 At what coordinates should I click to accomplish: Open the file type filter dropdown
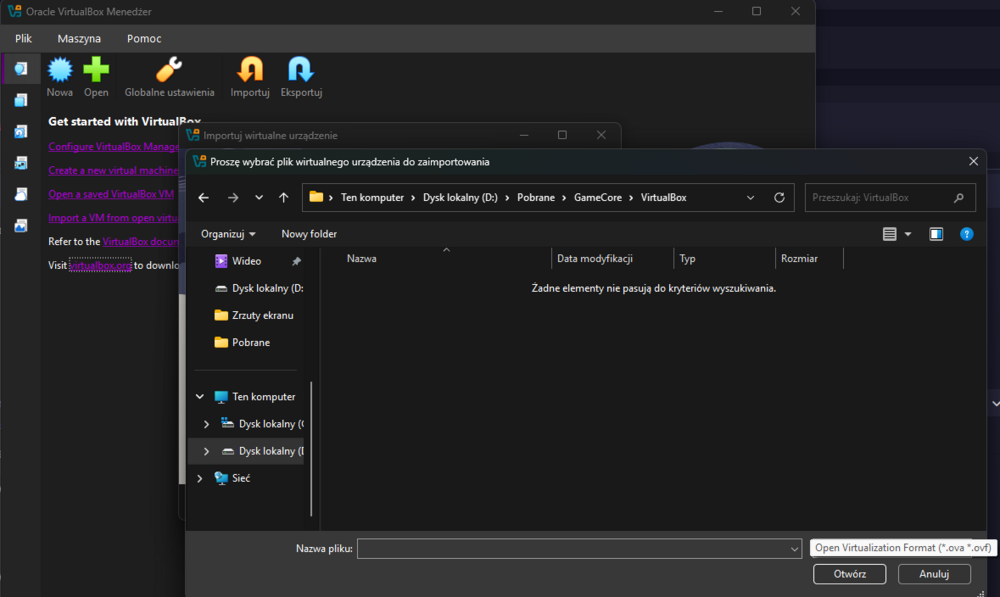click(x=902, y=548)
